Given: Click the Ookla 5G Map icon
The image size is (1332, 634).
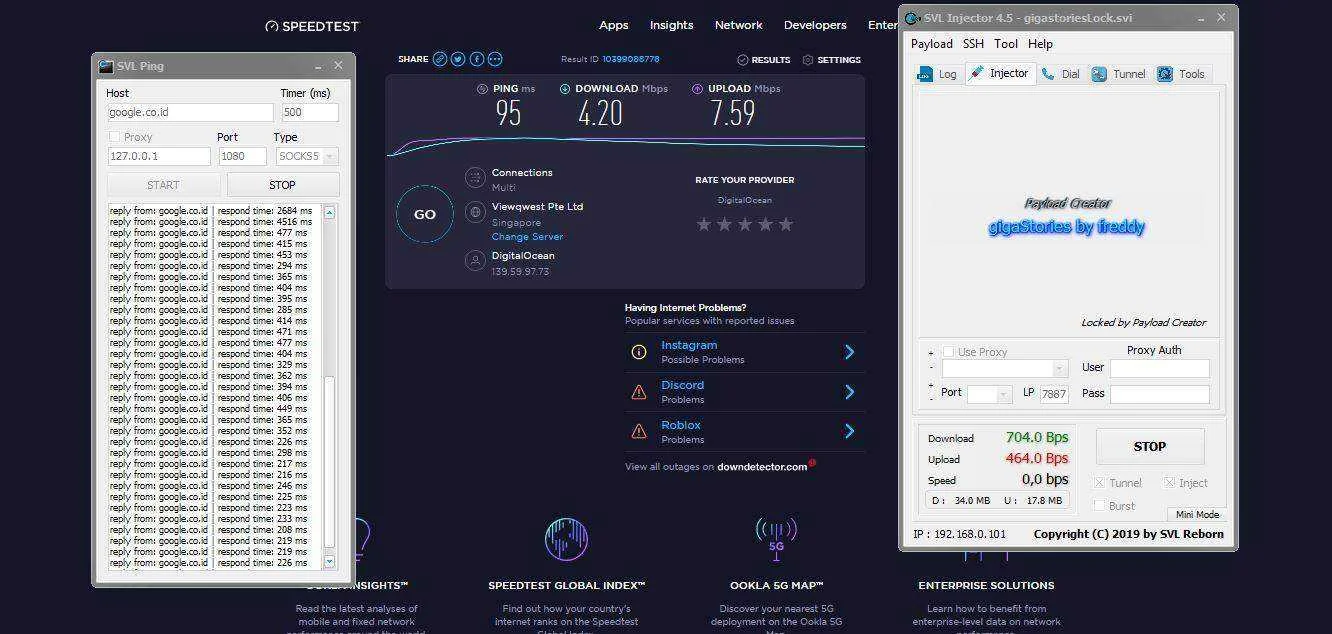Looking at the screenshot, I should tap(776, 539).
